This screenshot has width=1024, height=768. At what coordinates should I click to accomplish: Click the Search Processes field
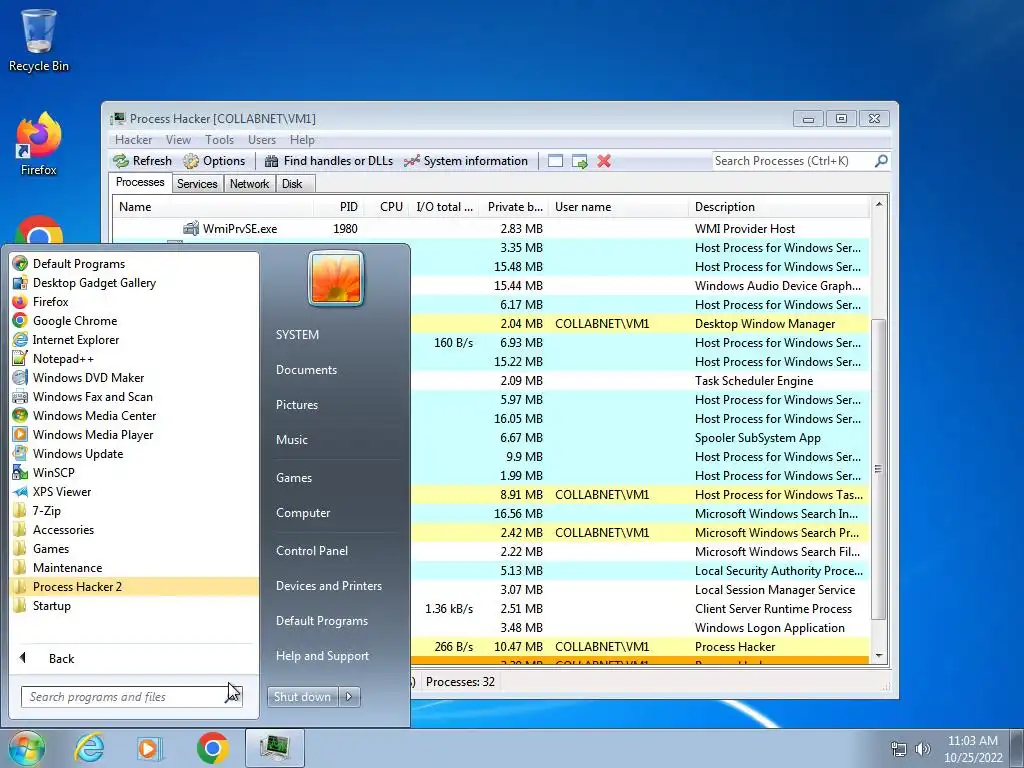tap(792, 161)
